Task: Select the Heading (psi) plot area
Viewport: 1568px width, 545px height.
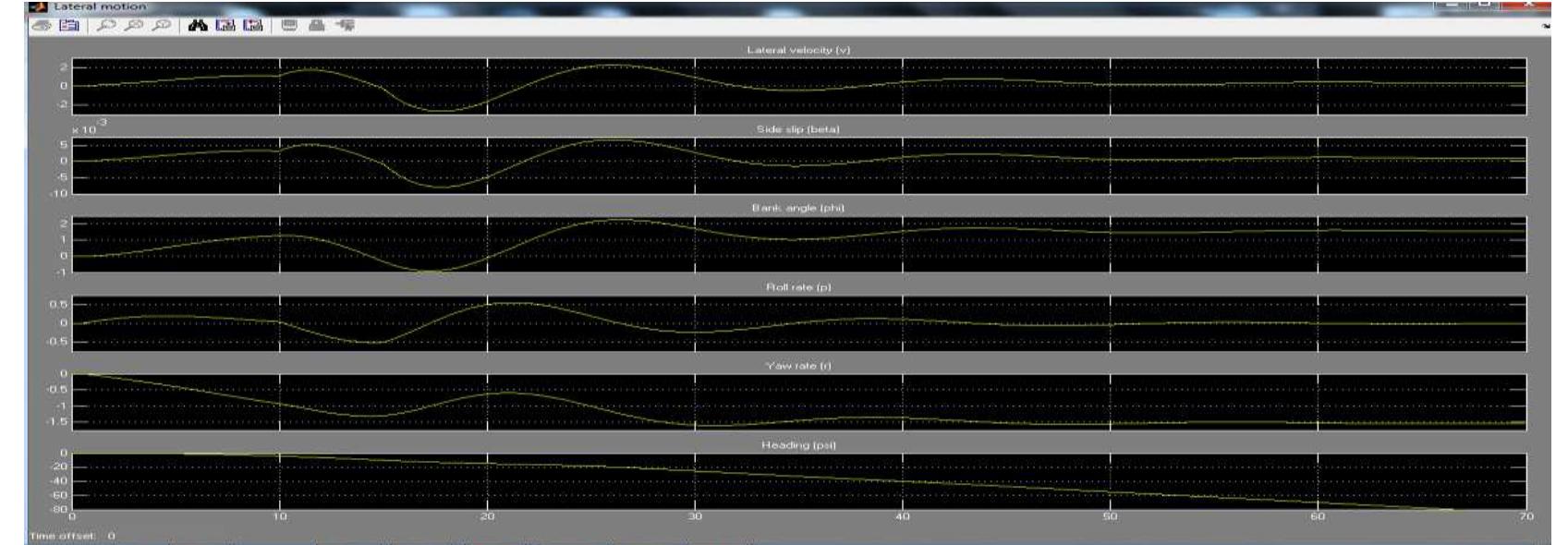Action: (x=799, y=481)
